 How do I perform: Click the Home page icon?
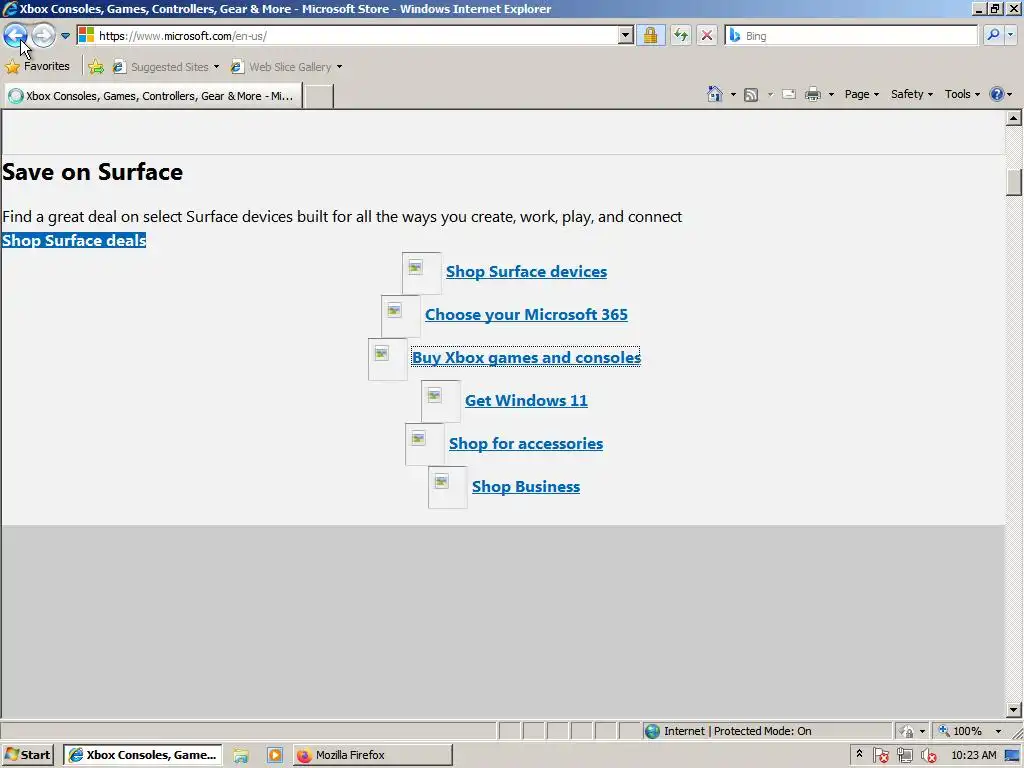715,94
